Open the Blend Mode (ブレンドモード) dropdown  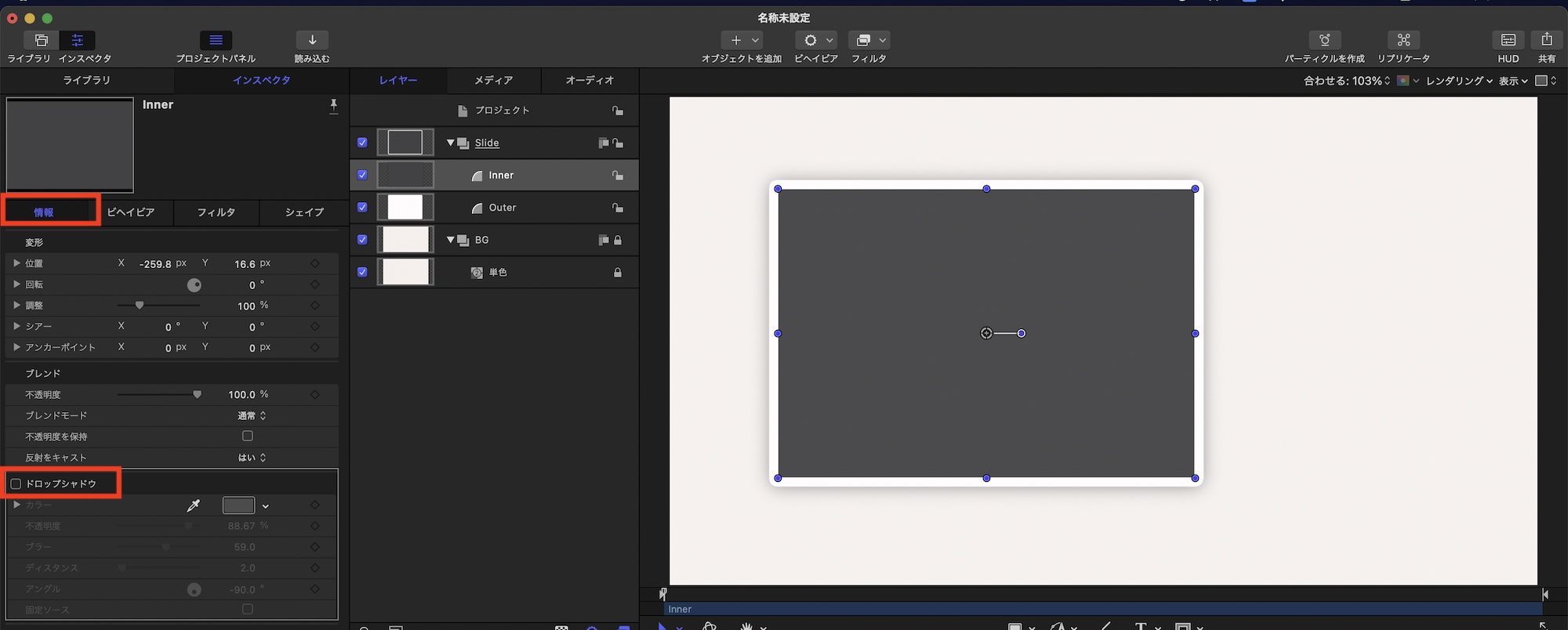(x=252, y=415)
